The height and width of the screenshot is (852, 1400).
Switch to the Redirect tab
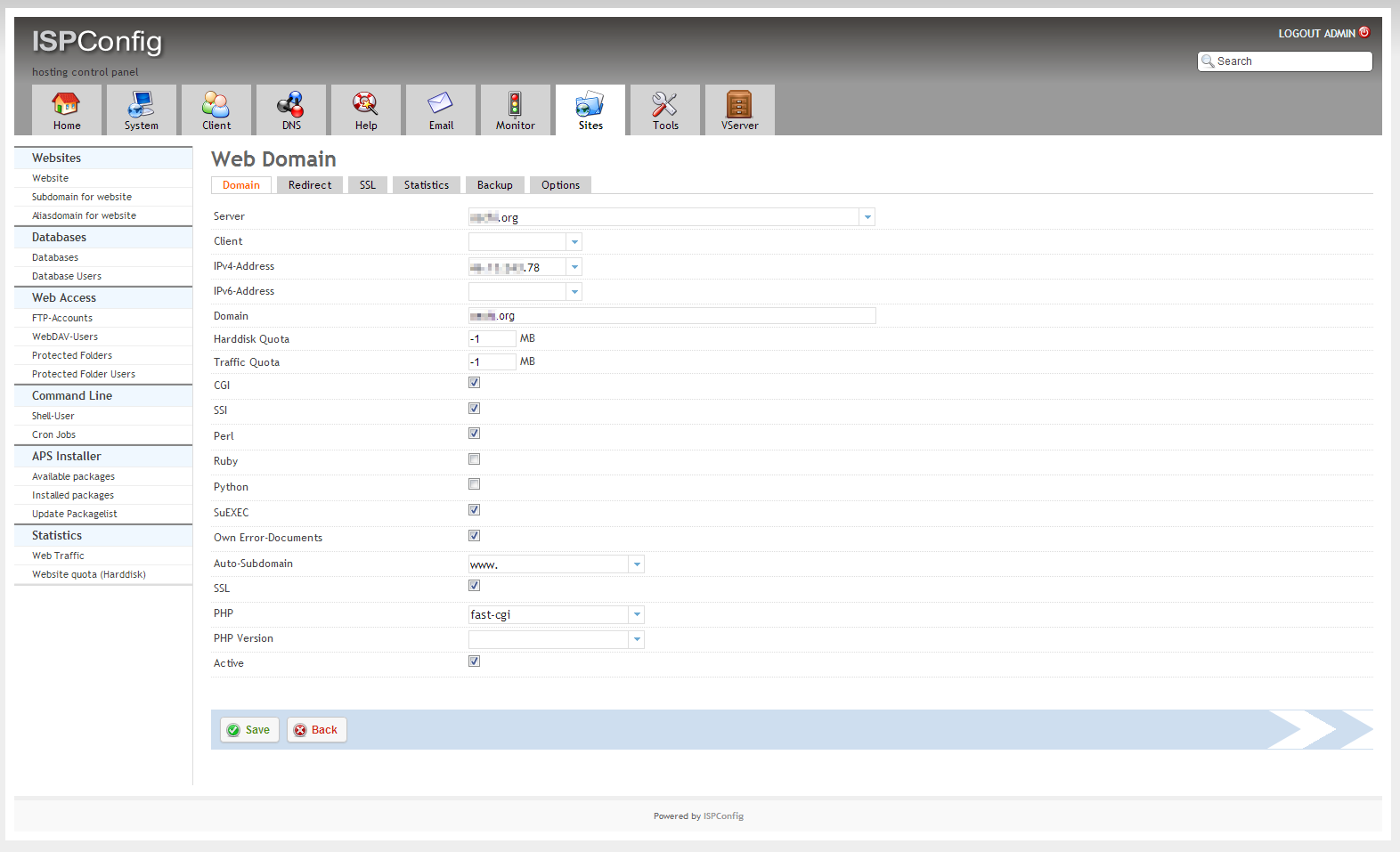(309, 185)
